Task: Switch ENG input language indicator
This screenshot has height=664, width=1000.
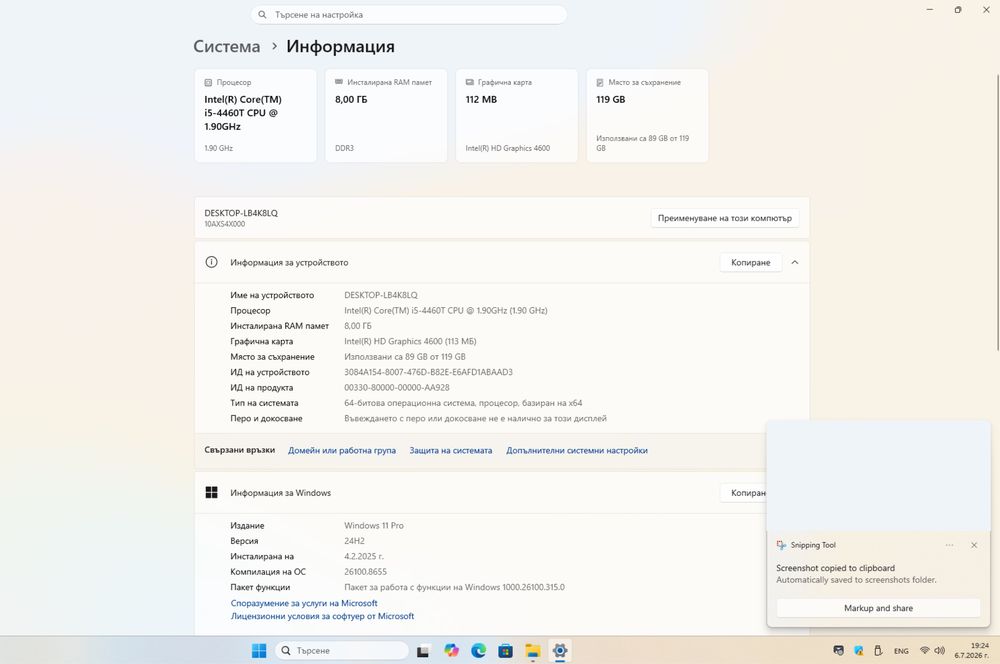Action: tap(901, 651)
